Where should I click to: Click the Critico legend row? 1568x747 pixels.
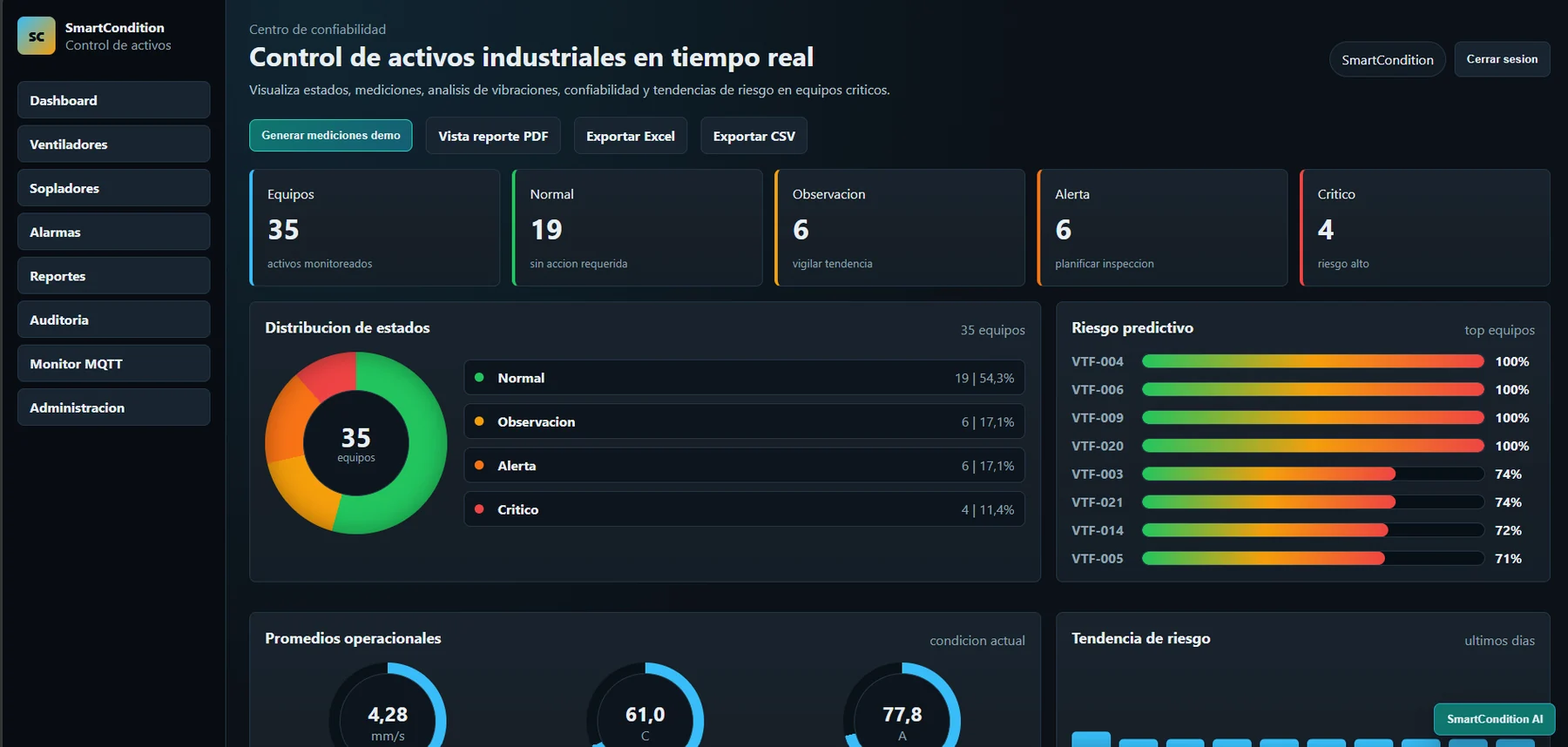(x=745, y=509)
